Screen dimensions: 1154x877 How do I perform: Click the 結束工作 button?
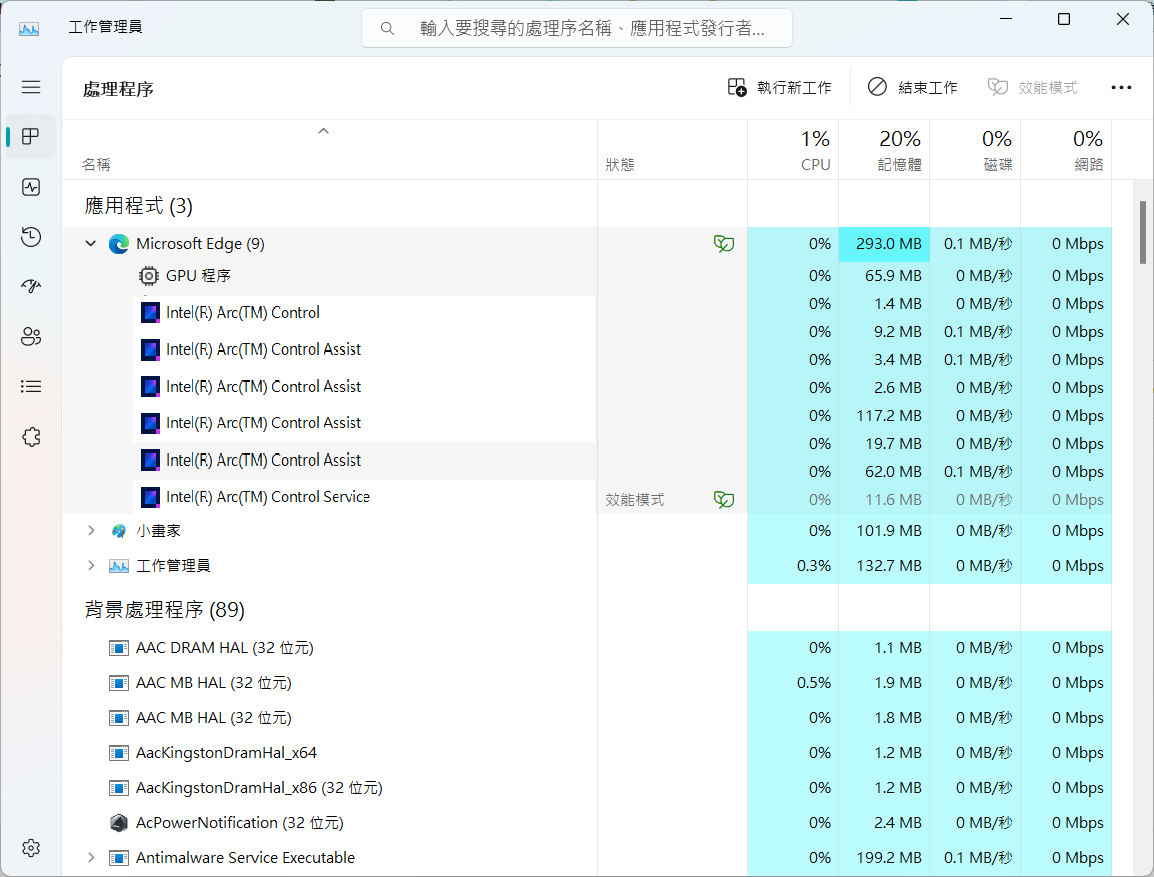912,88
